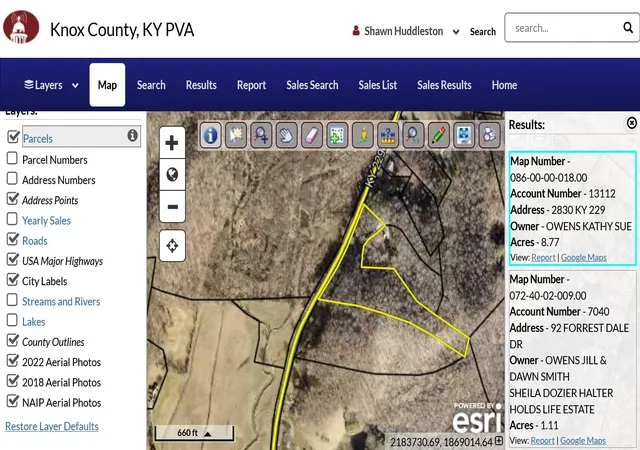Image resolution: width=640 pixels, height=450 pixels.
Task: Click Restore Layer Defaults link
Action: coord(52,426)
